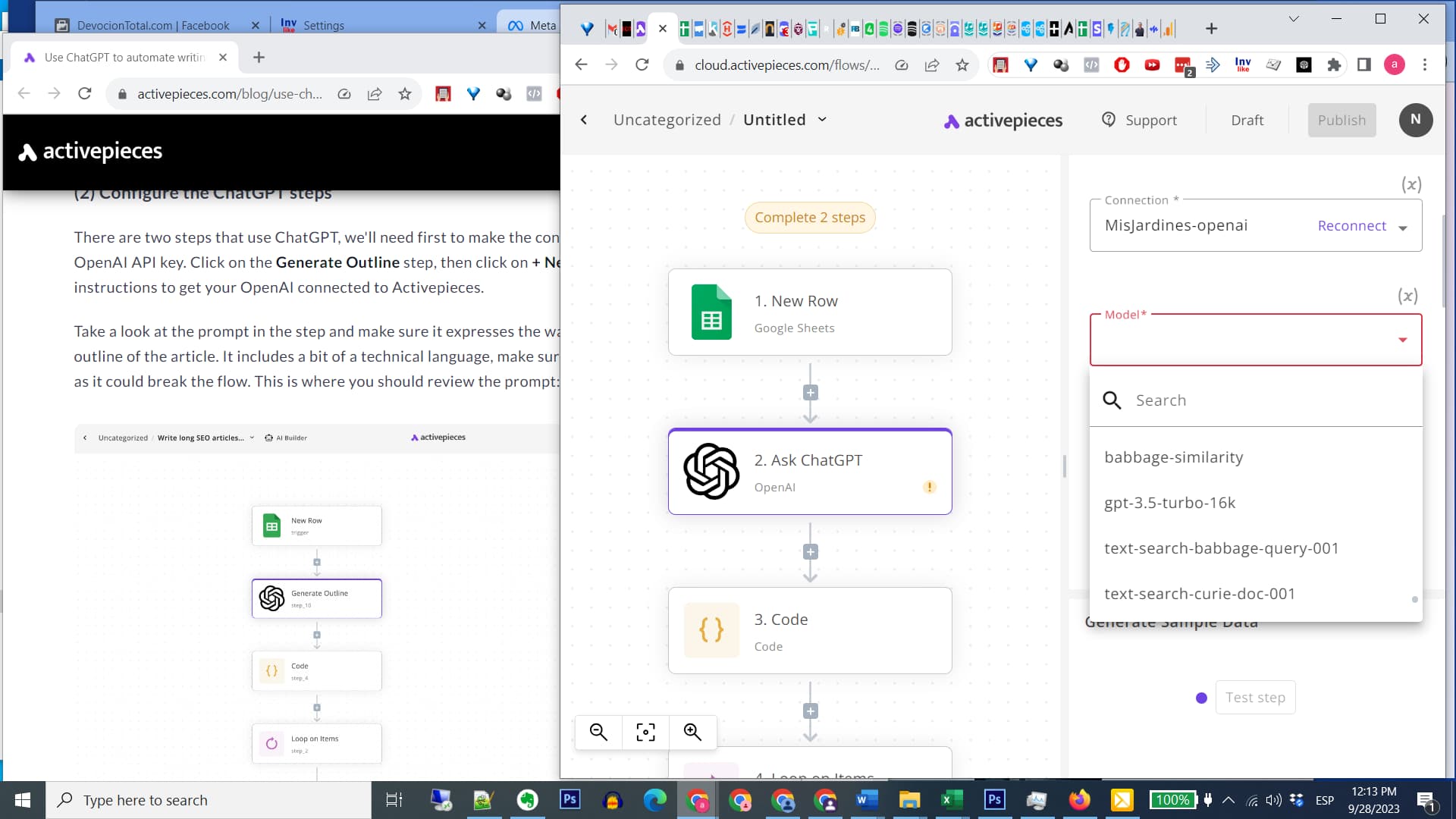Open Task View on the taskbar
Image resolution: width=1456 pixels, height=819 pixels.
[x=394, y=800]
